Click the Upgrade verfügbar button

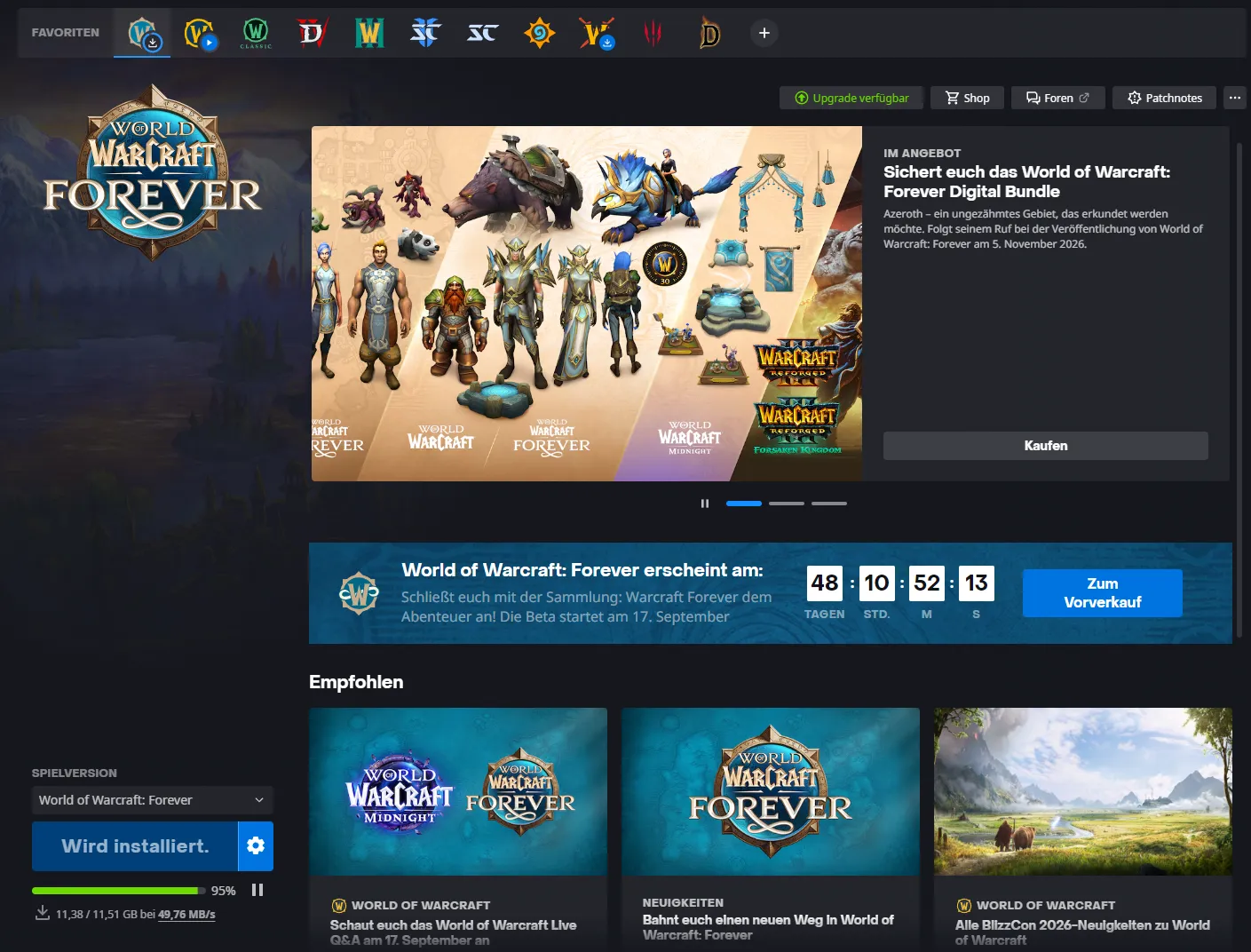click(851, 98)
